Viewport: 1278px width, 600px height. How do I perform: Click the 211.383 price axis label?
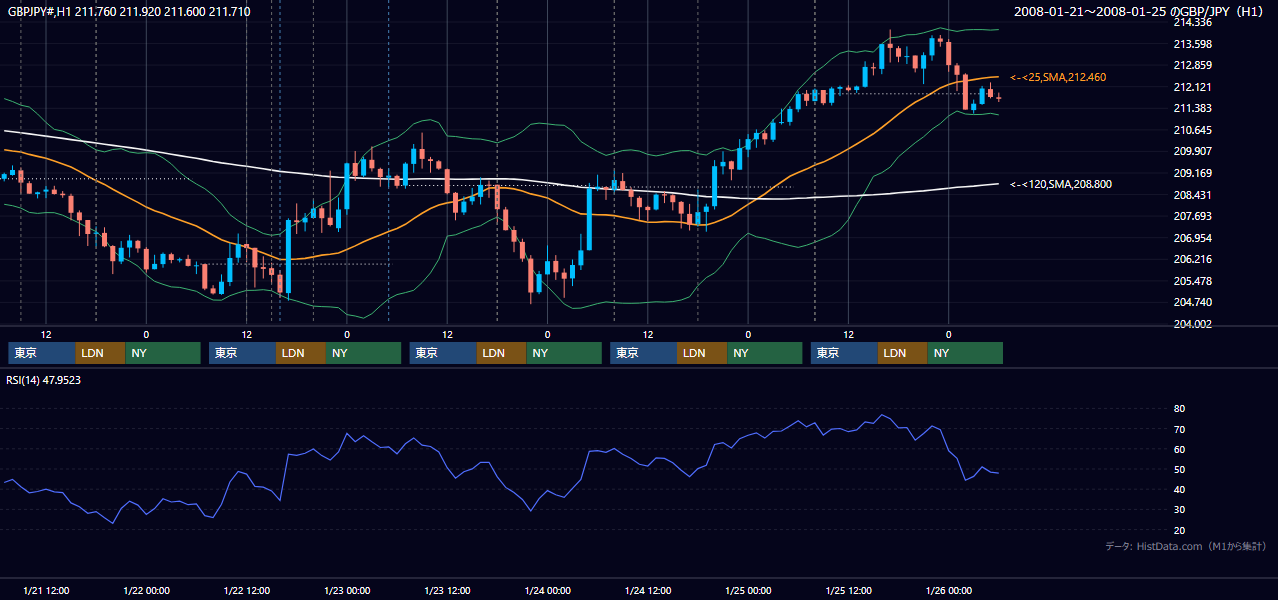click(1192, 108)
